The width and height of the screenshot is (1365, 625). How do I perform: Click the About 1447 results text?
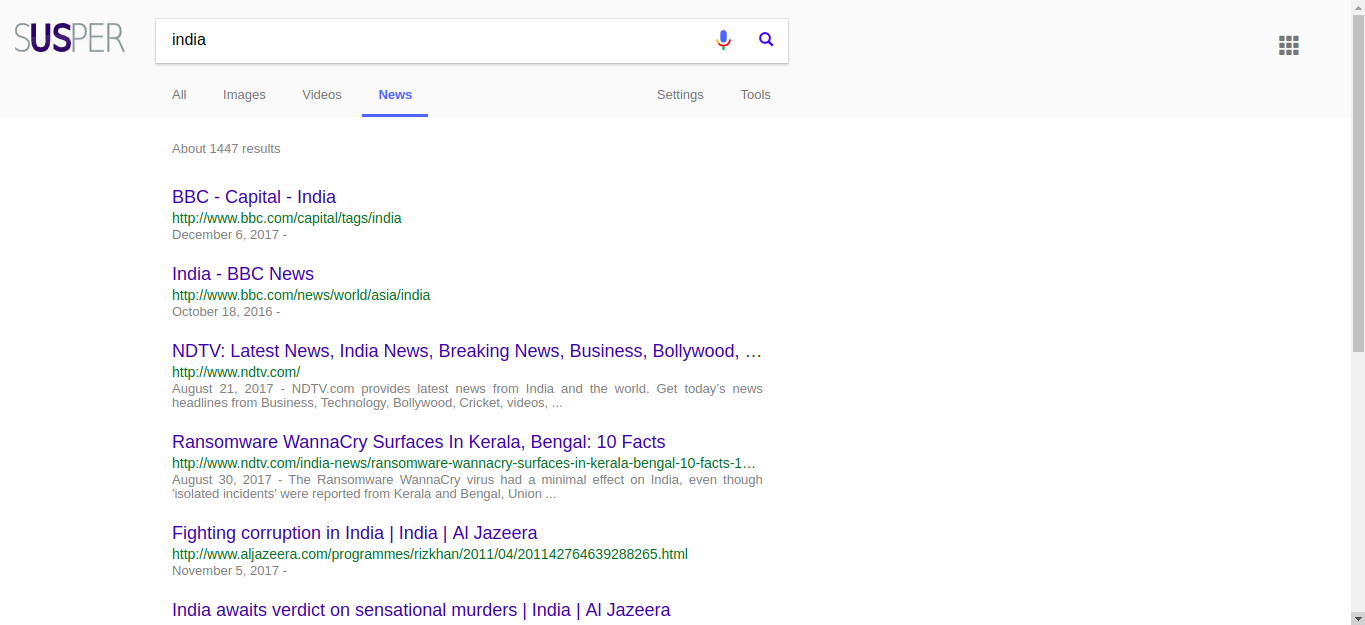point(226,149)
